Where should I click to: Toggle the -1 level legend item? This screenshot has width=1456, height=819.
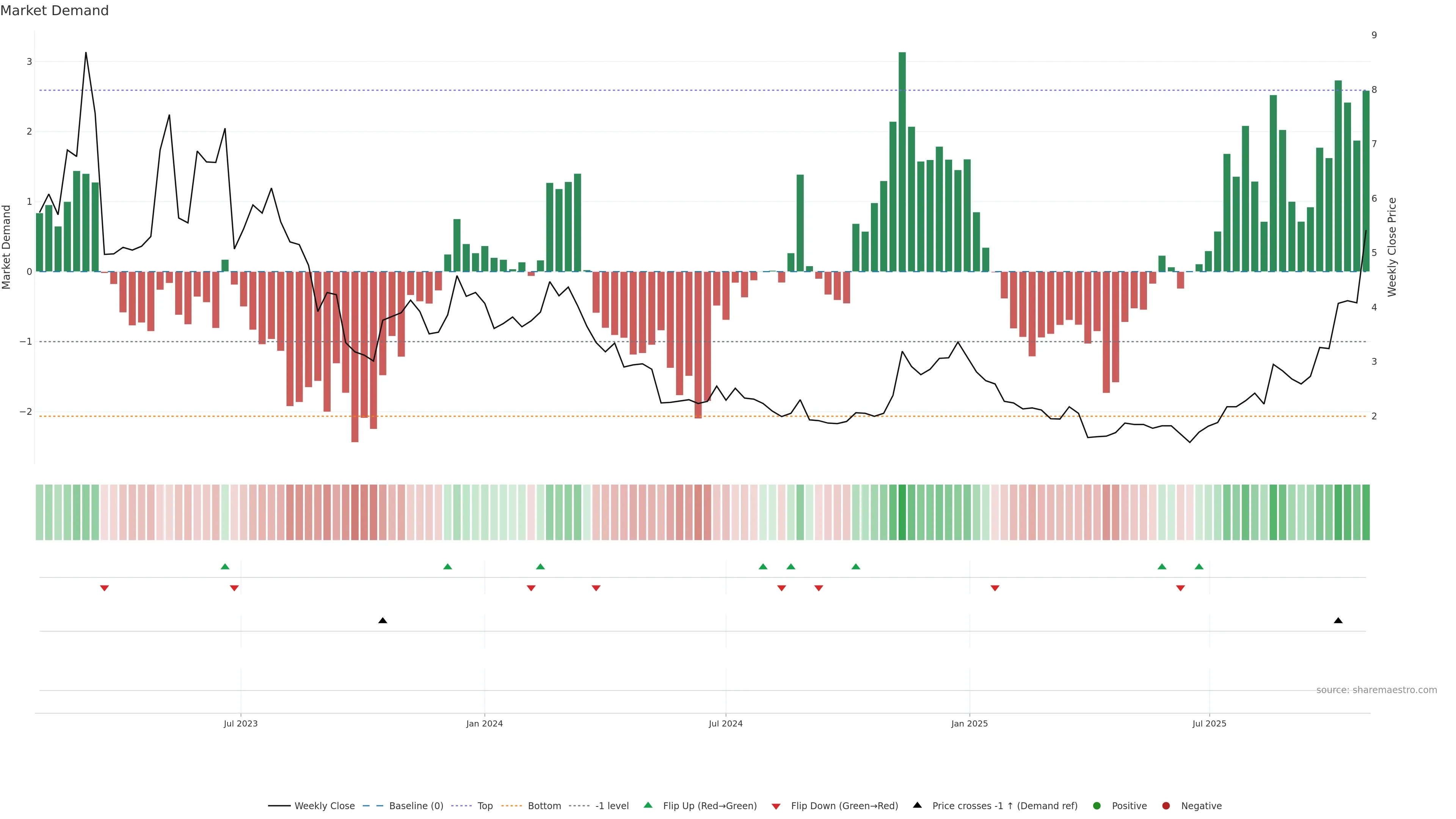click(x=612, y=805)
